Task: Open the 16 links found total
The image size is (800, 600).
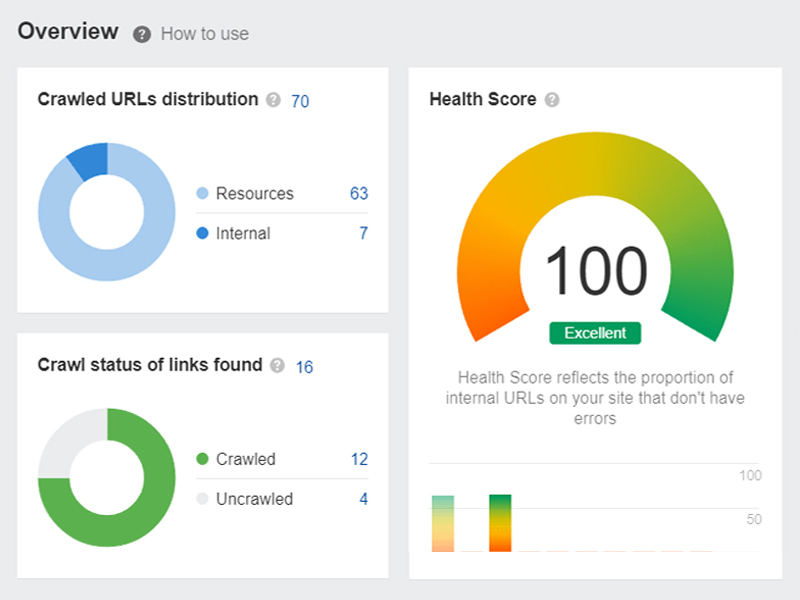Action: pyautogui.click(x=304, y=367)
